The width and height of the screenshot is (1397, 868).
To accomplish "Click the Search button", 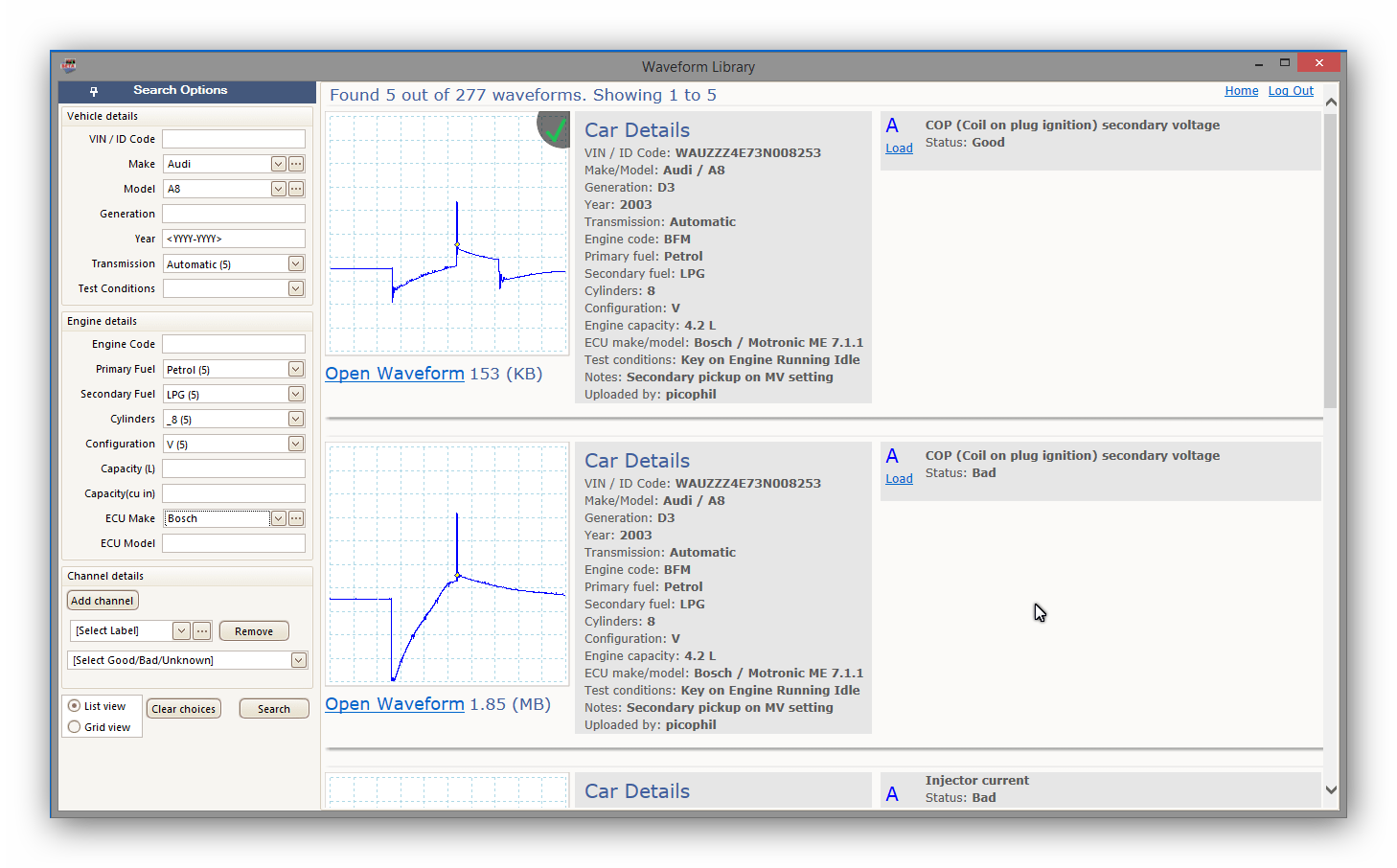I will point(274,709).
